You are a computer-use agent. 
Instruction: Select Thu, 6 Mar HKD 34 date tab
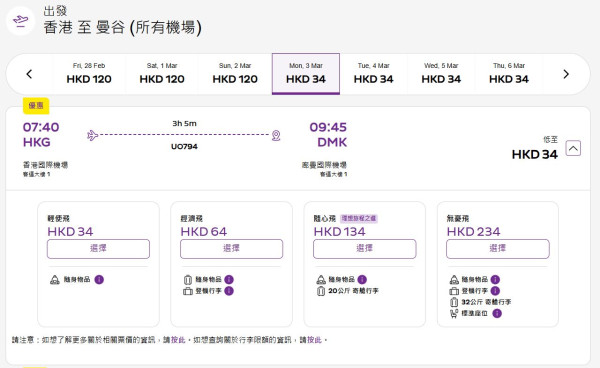(509, 74)
